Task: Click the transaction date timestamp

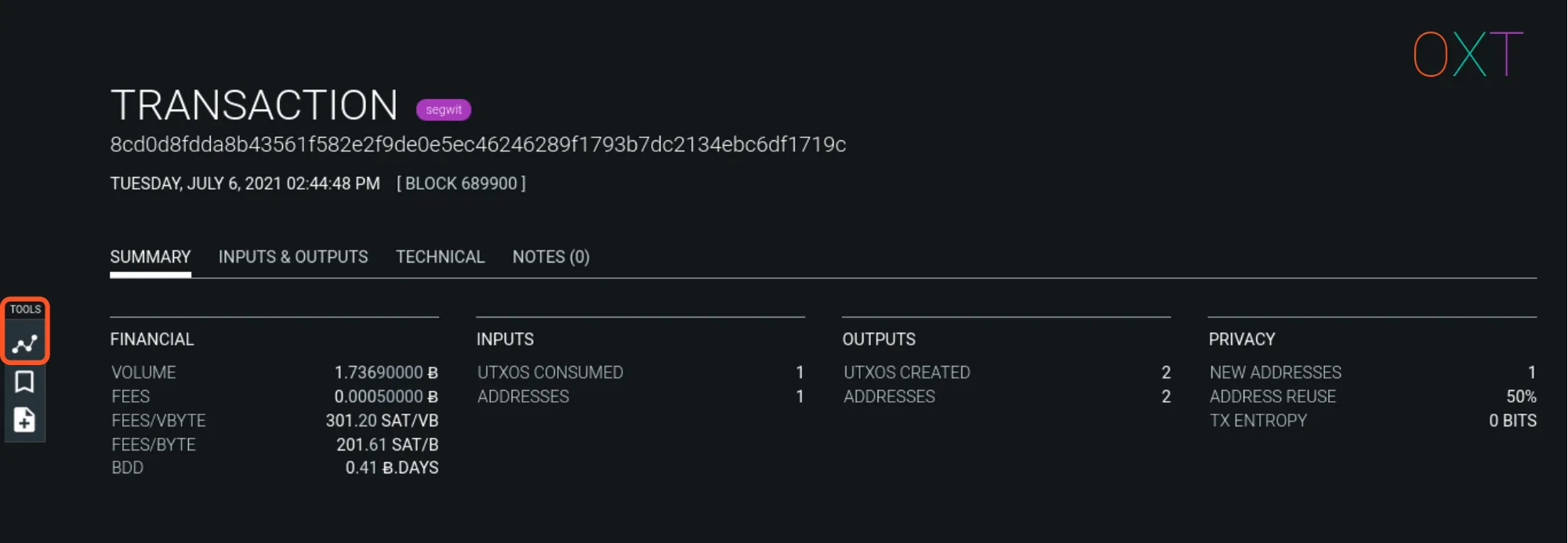Action: point(245,183)
